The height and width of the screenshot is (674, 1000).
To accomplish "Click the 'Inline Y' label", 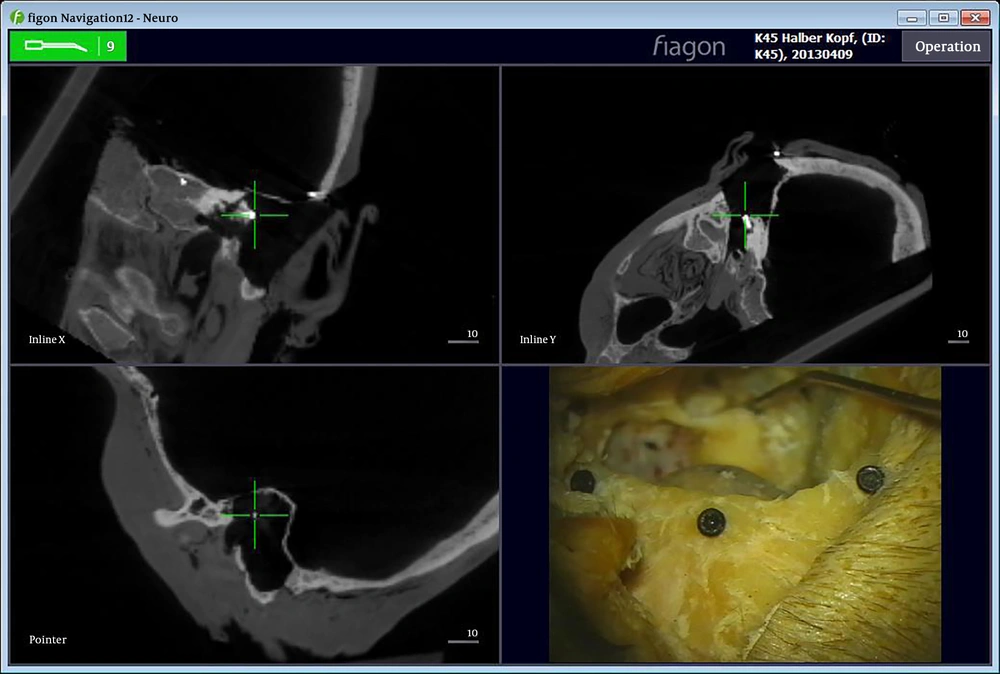I will tap(538, 339).
